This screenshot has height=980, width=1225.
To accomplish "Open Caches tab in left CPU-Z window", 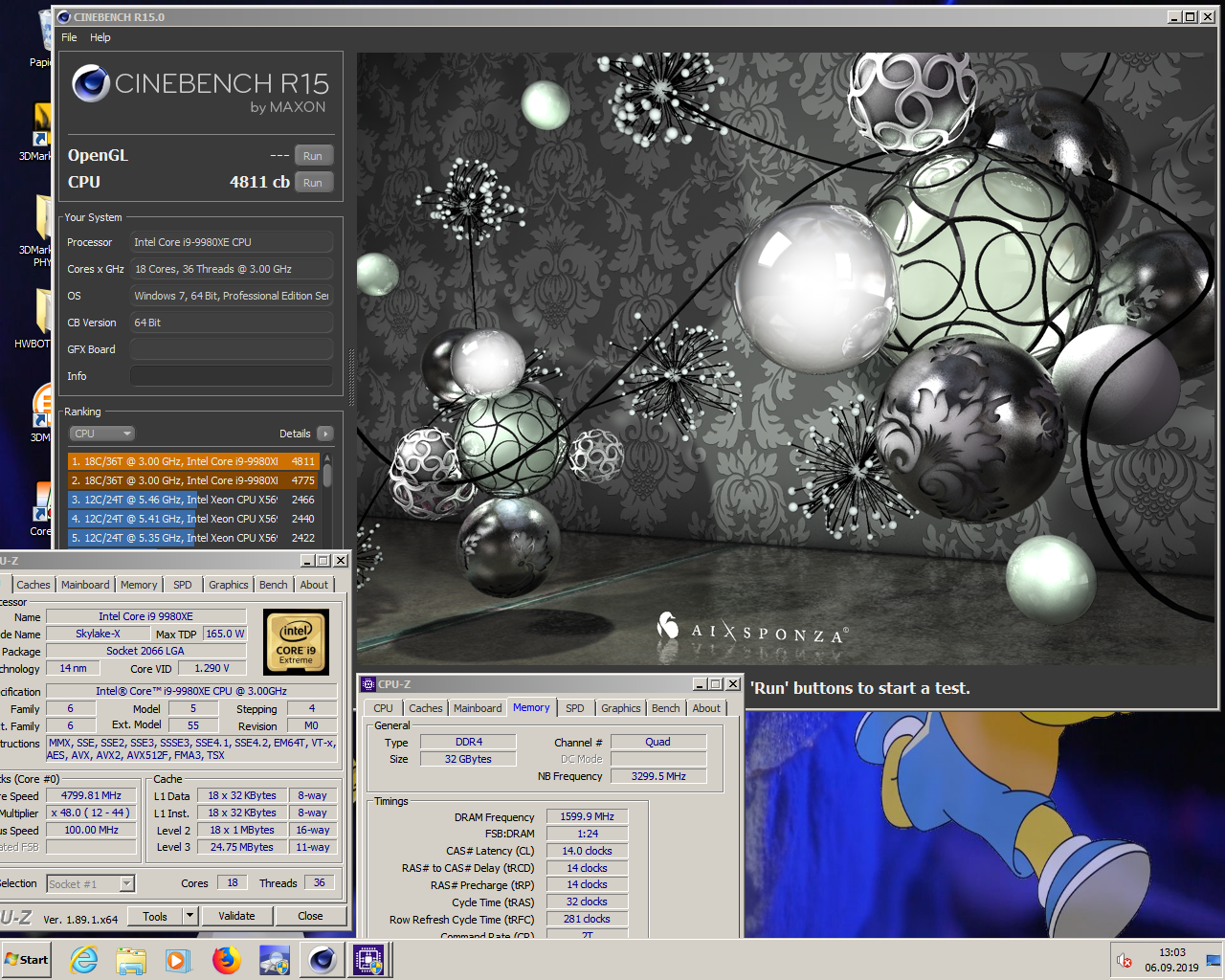I will click(33, 585).
